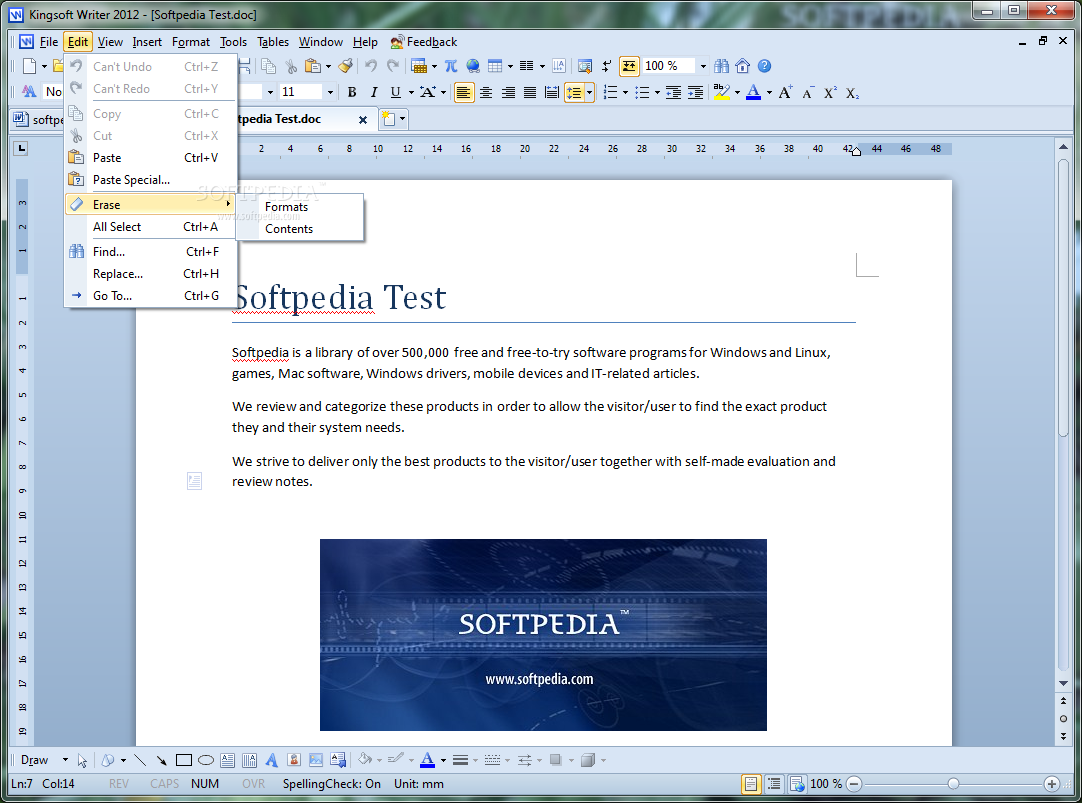Expand the Paste toolbar dropdown arrow

pos(328,66)
